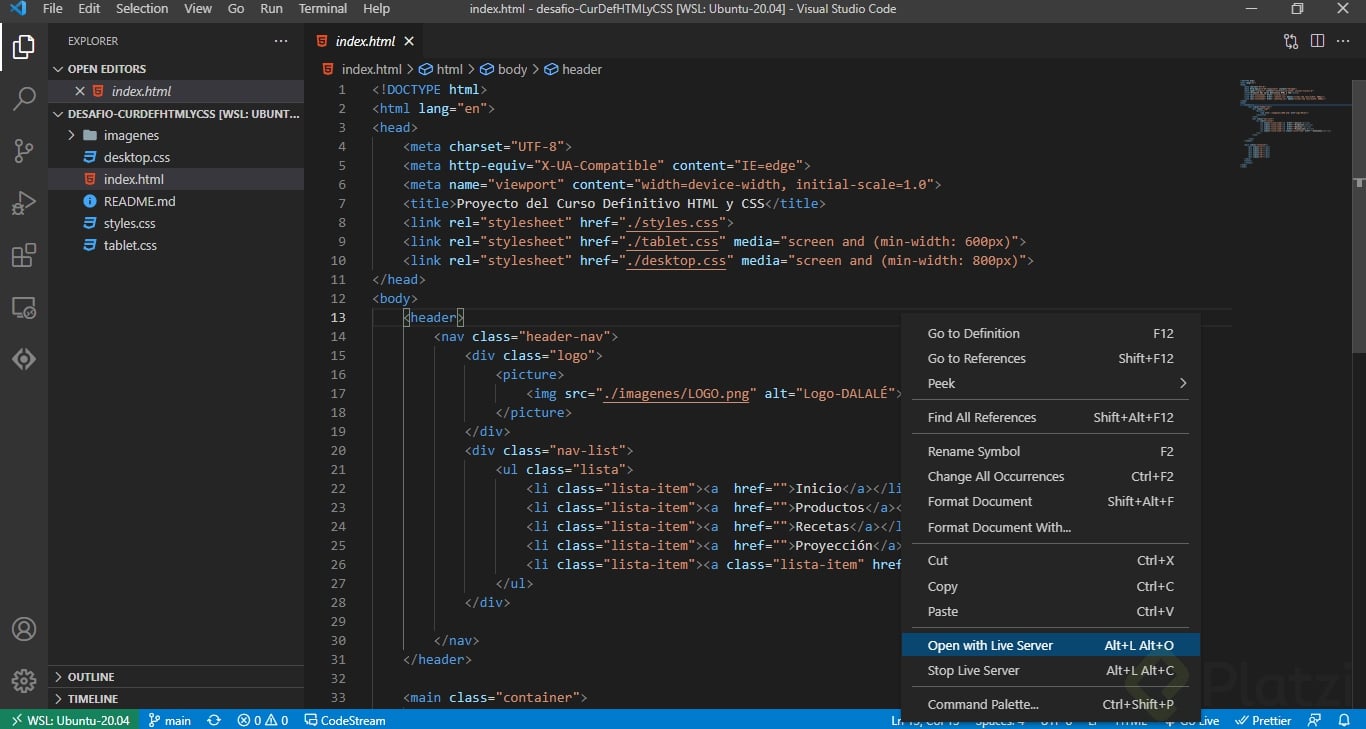This screenshot has height=729, width=1366.
Task: Close index.html in Open Editors list
Action: point(80,91)
